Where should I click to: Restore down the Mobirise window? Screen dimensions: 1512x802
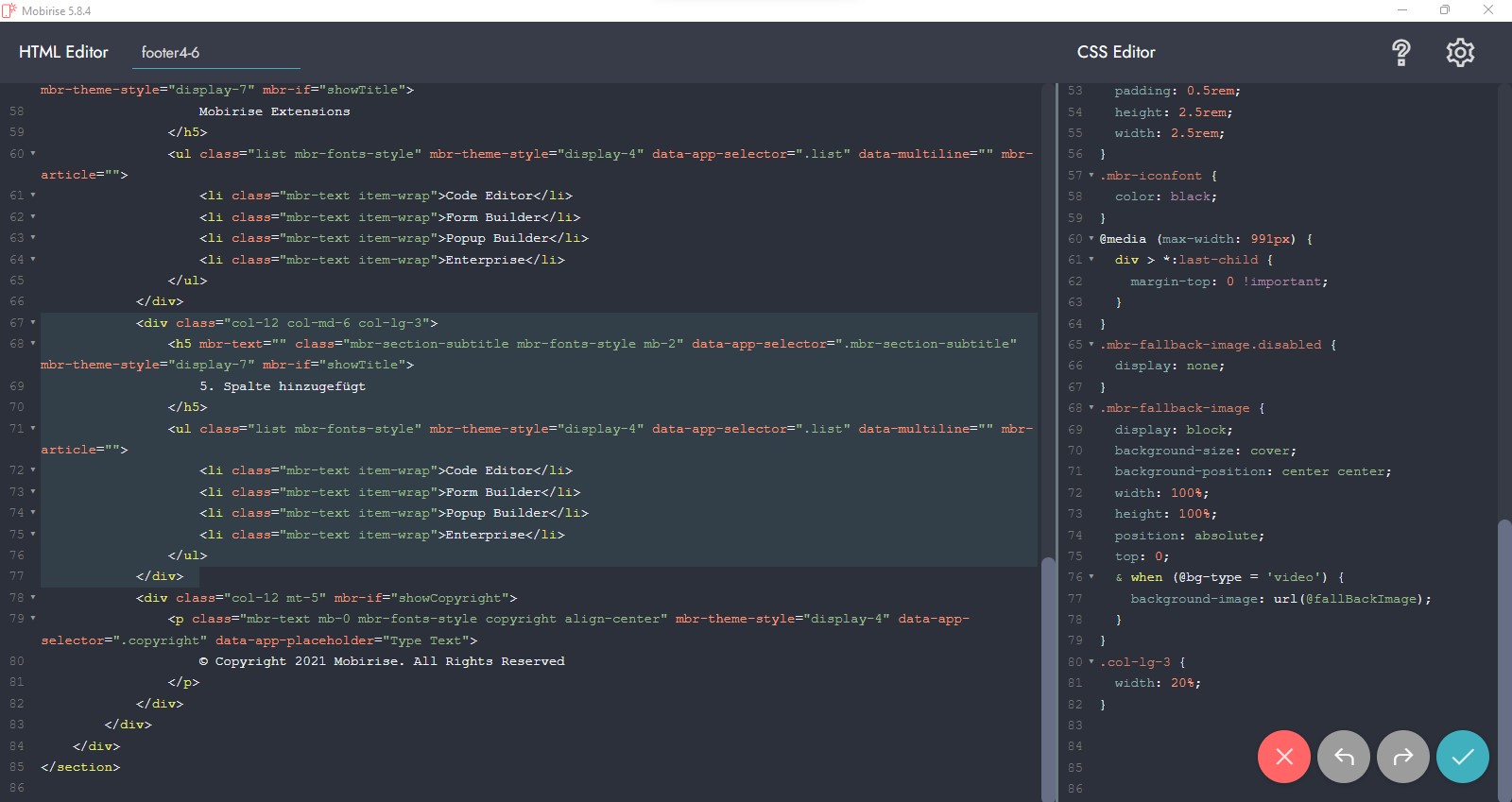pyautogui.click(x=1444, y=10)
